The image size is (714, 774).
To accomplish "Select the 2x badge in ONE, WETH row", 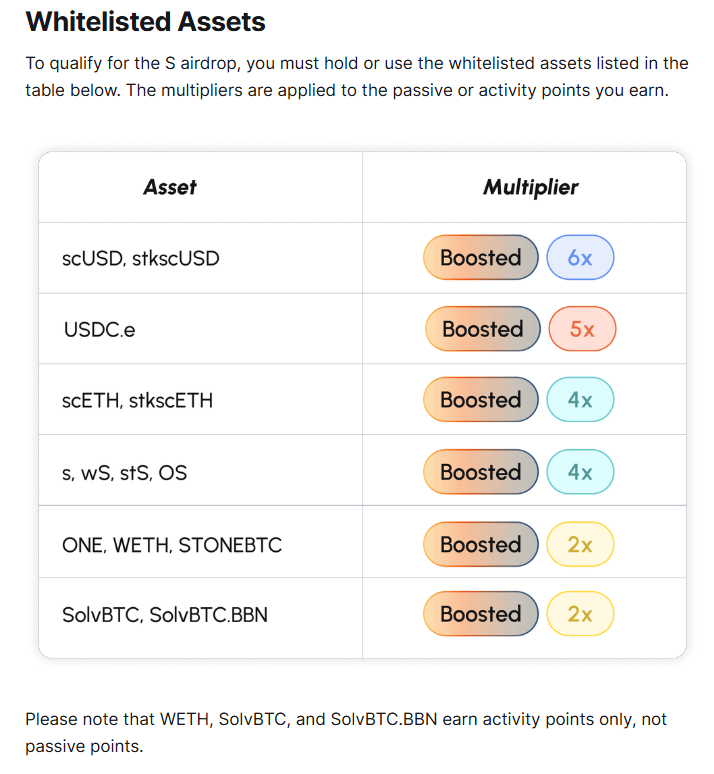I will coord(580,545).
